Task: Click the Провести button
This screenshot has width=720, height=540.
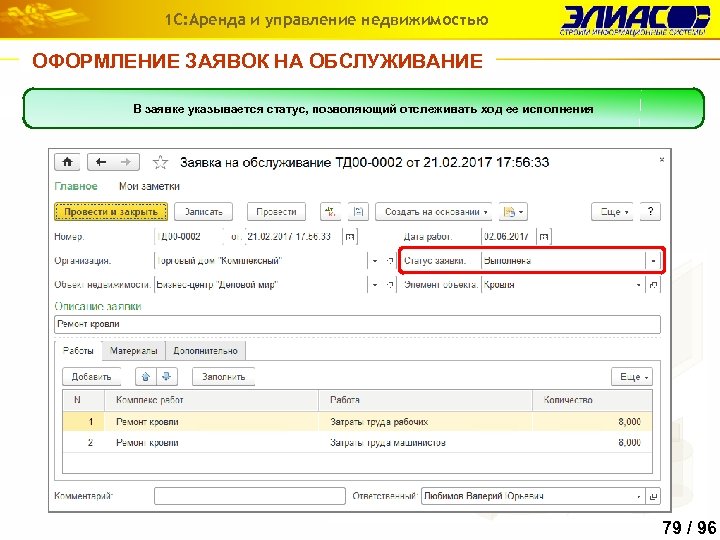Action: pyautogui.click(x=276, y=212)
